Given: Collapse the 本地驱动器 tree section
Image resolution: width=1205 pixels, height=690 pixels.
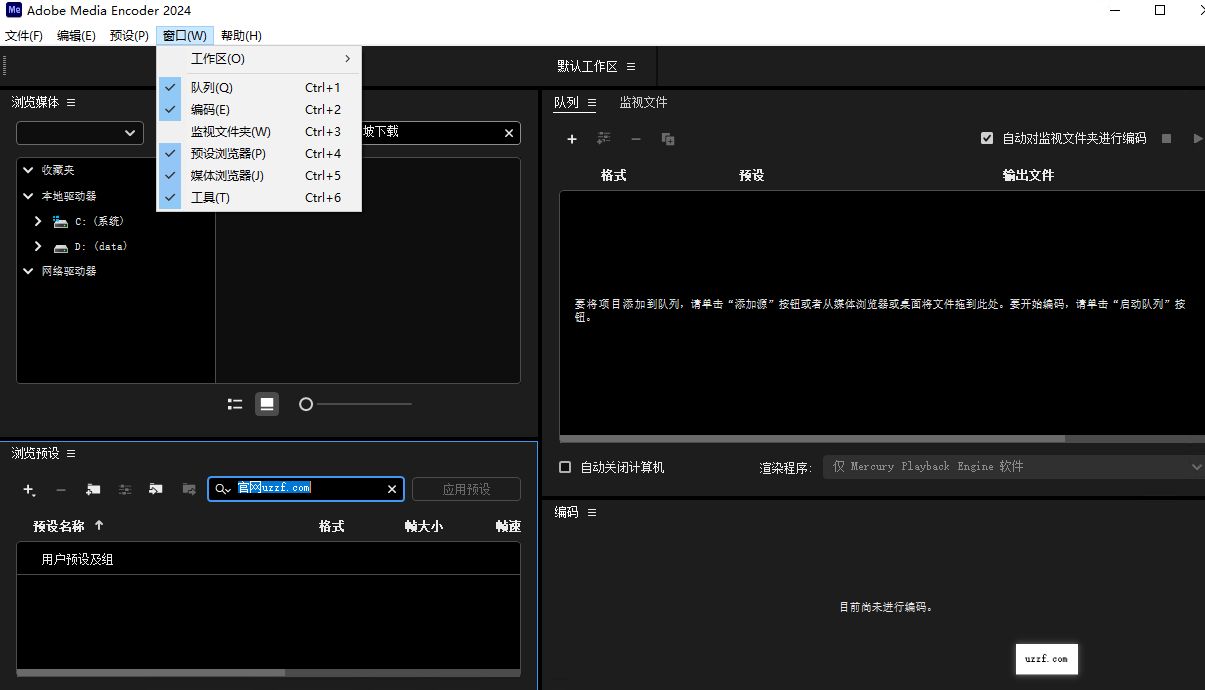Looking at the screenshot, I should coord(27,195).
